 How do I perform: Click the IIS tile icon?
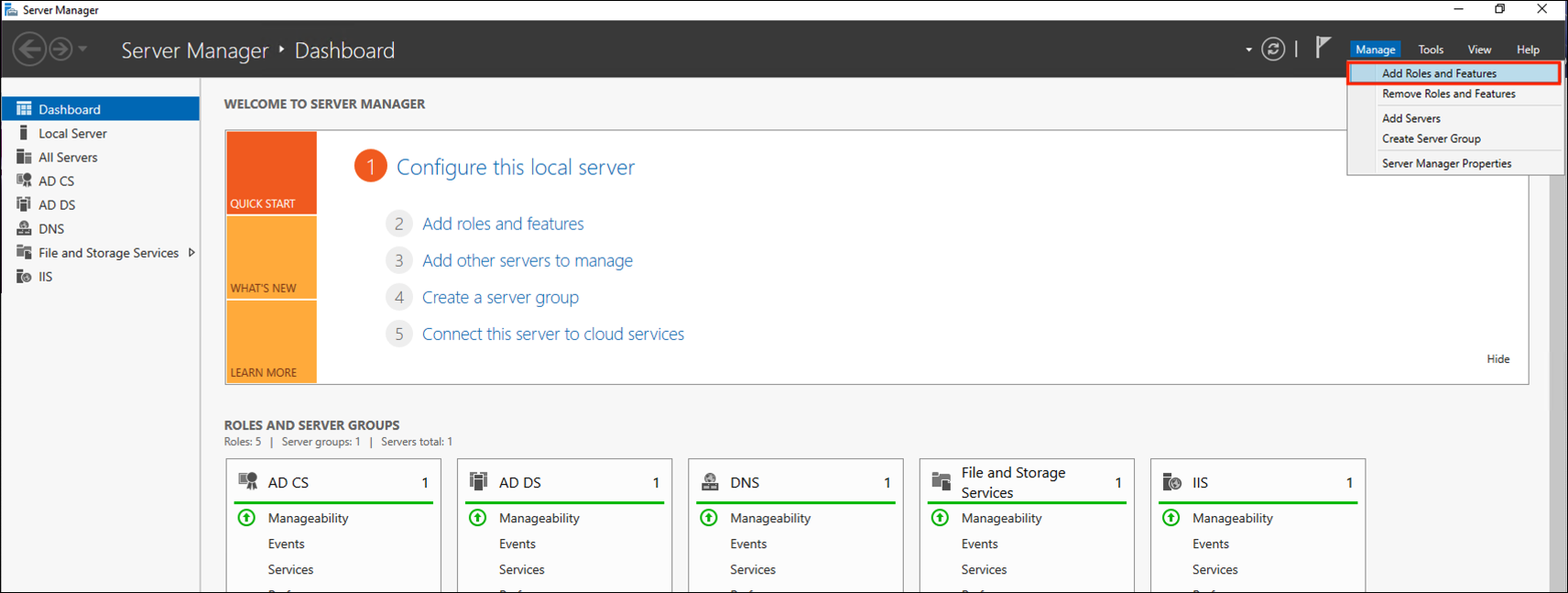(x=1171, y=482)
